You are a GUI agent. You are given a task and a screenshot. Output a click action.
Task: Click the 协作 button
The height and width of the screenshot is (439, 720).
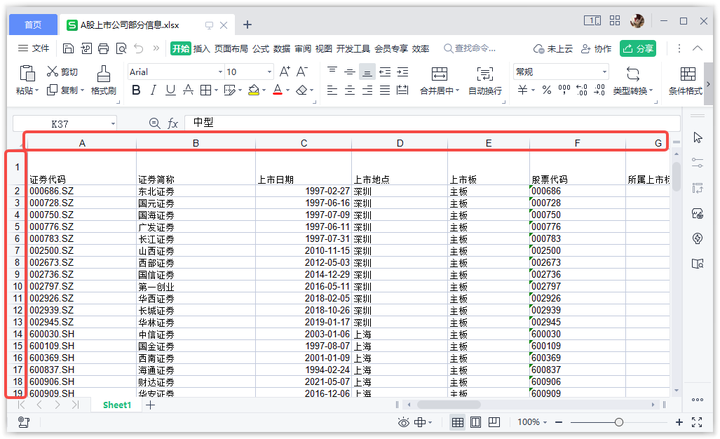tap(596, 49)
